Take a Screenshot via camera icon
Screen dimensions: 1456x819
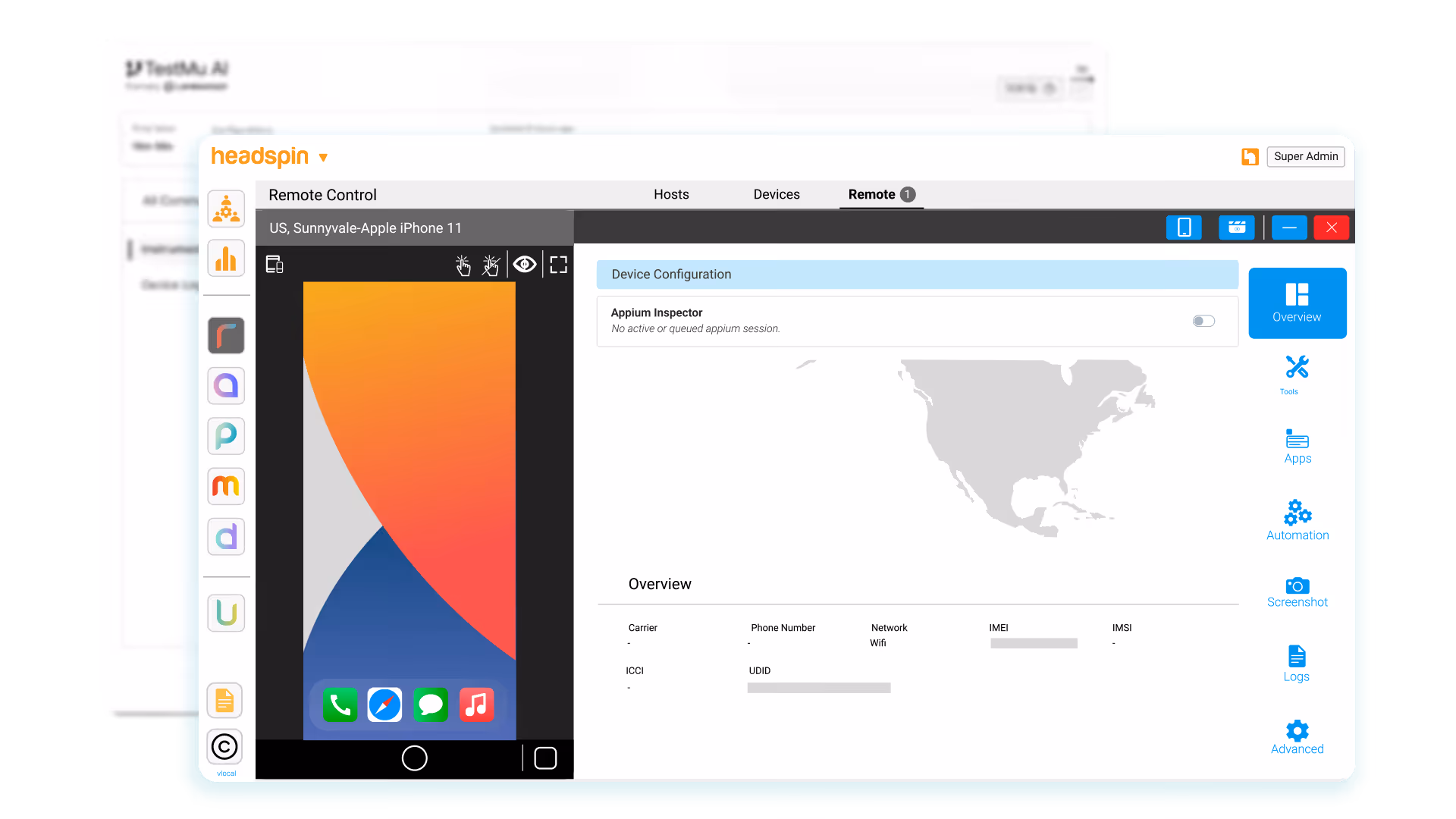click(x=1298, y=592)
